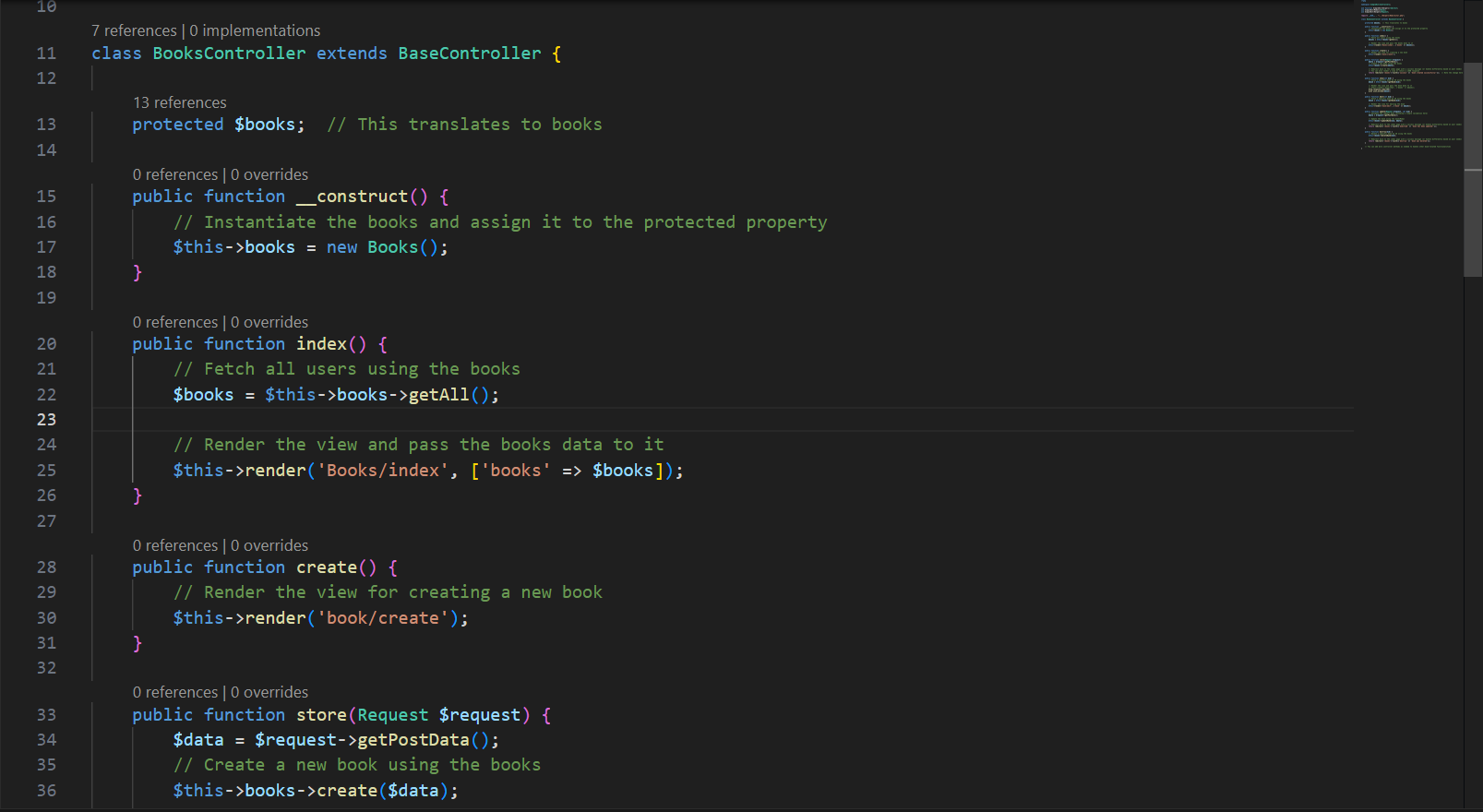Image resolution: width=1483 pixels, height=812 pixels.
Task: Click the 'create' function name on line 28
Action: (327, 567)
